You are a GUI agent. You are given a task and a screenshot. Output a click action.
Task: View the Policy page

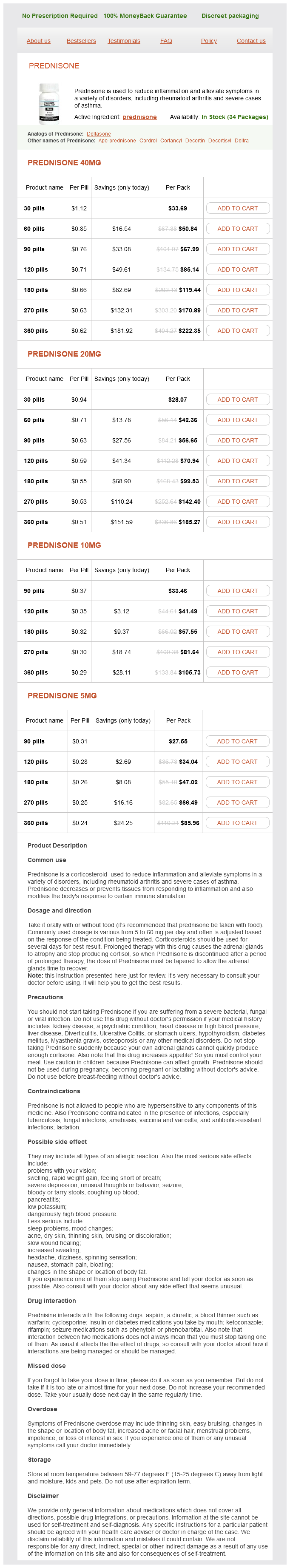(208, 41)
